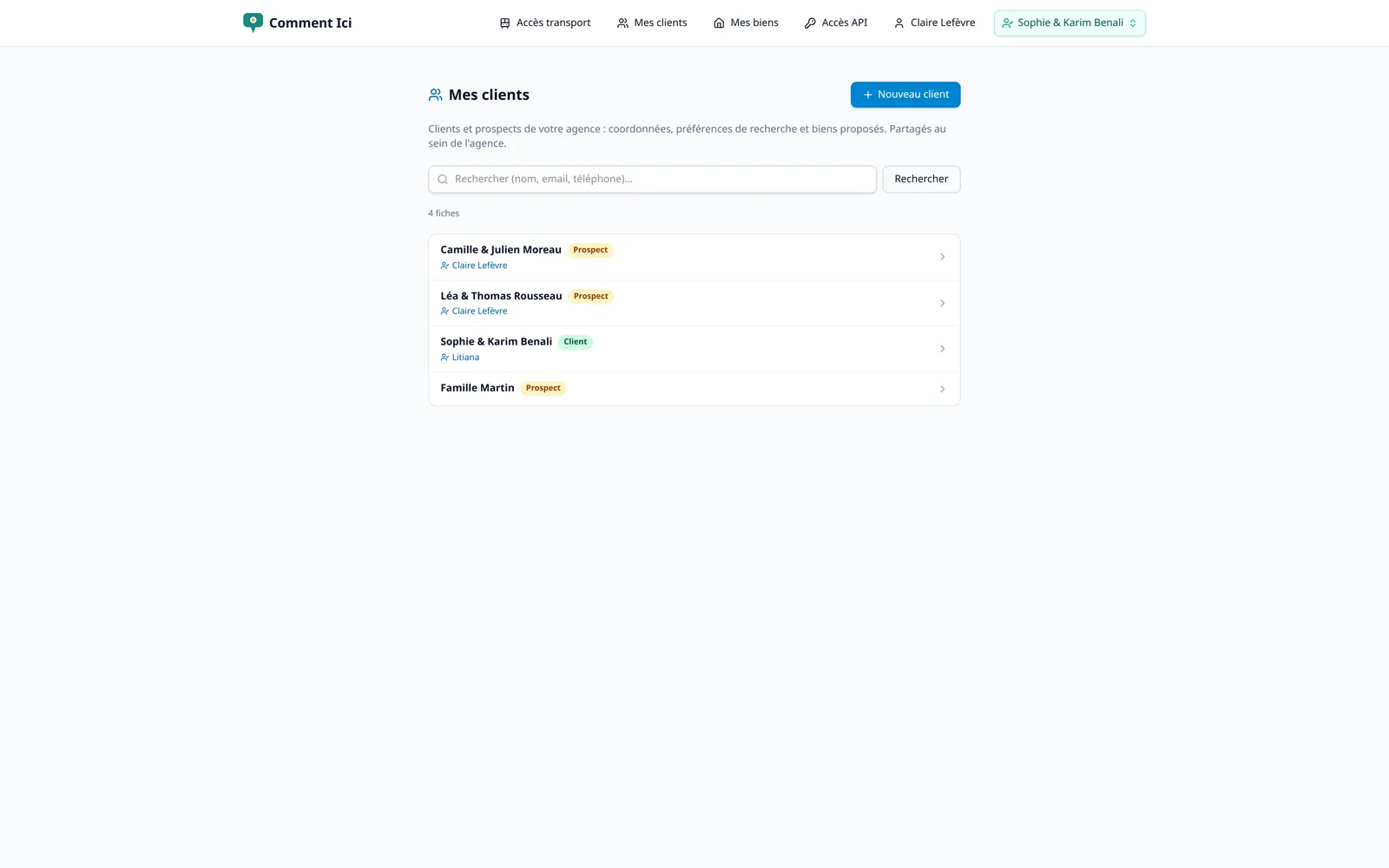Click the 4 fiches count label
1389x868 pixels.
tap(444, 214)
